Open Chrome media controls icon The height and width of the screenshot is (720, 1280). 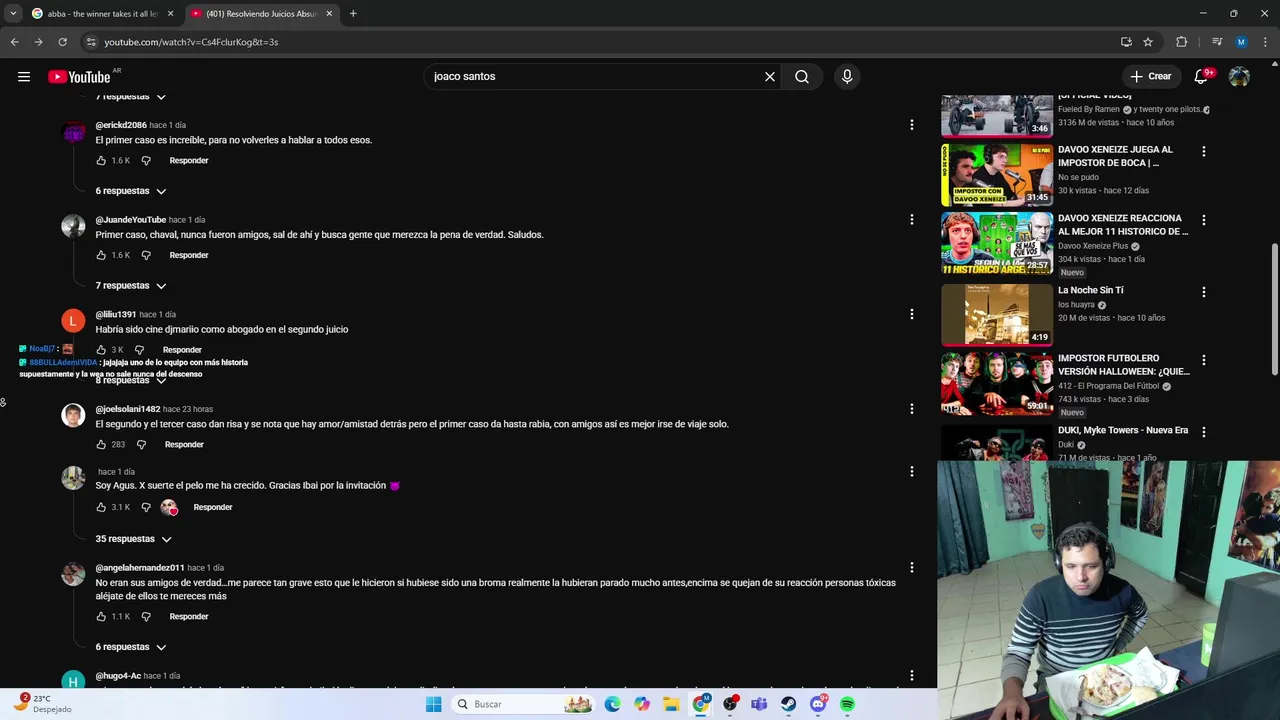point(1217,42)
